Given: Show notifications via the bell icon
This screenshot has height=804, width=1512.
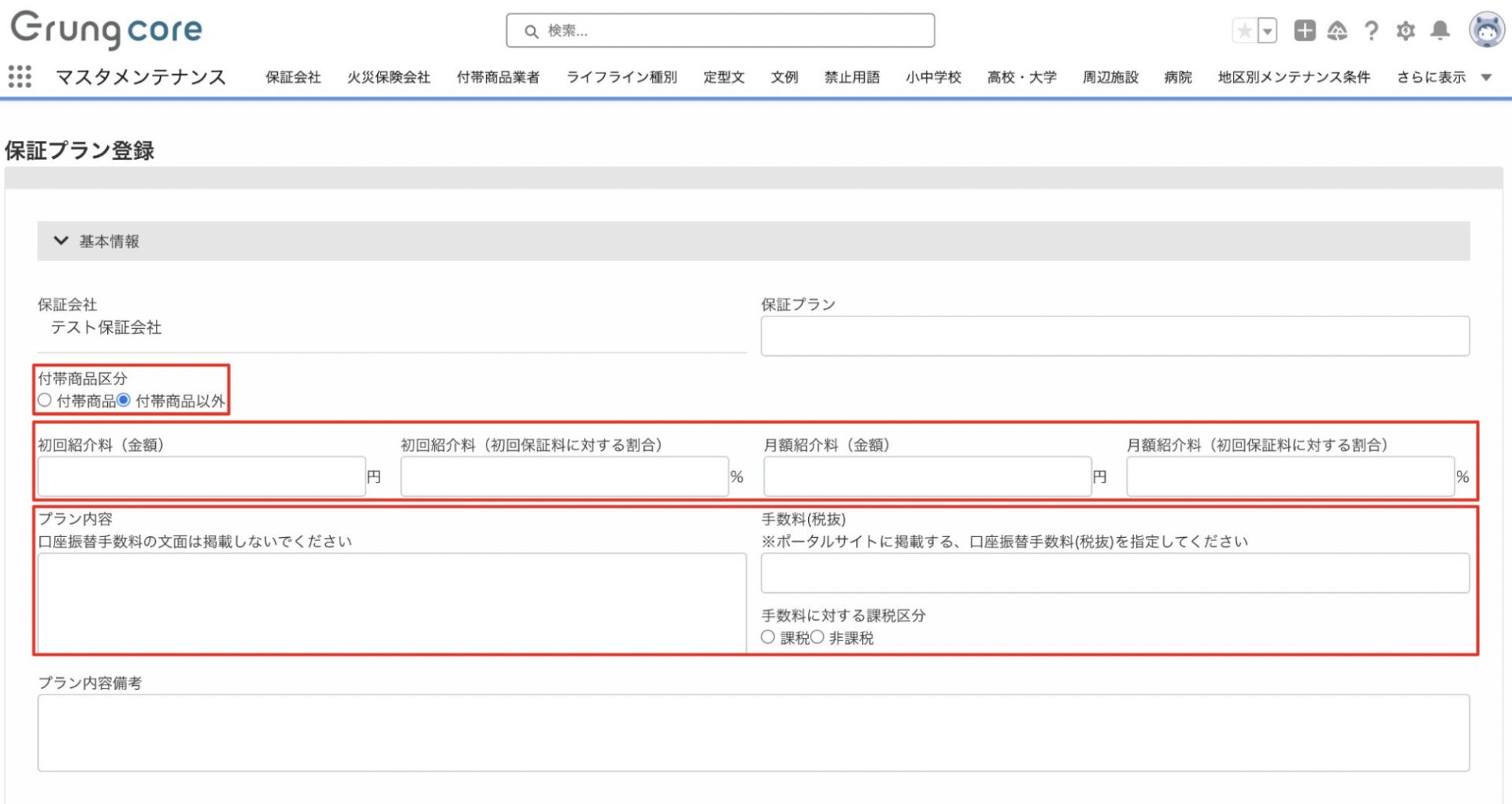Looking at the screenshot, I should pyautogui.click(x=1440, y=31).
